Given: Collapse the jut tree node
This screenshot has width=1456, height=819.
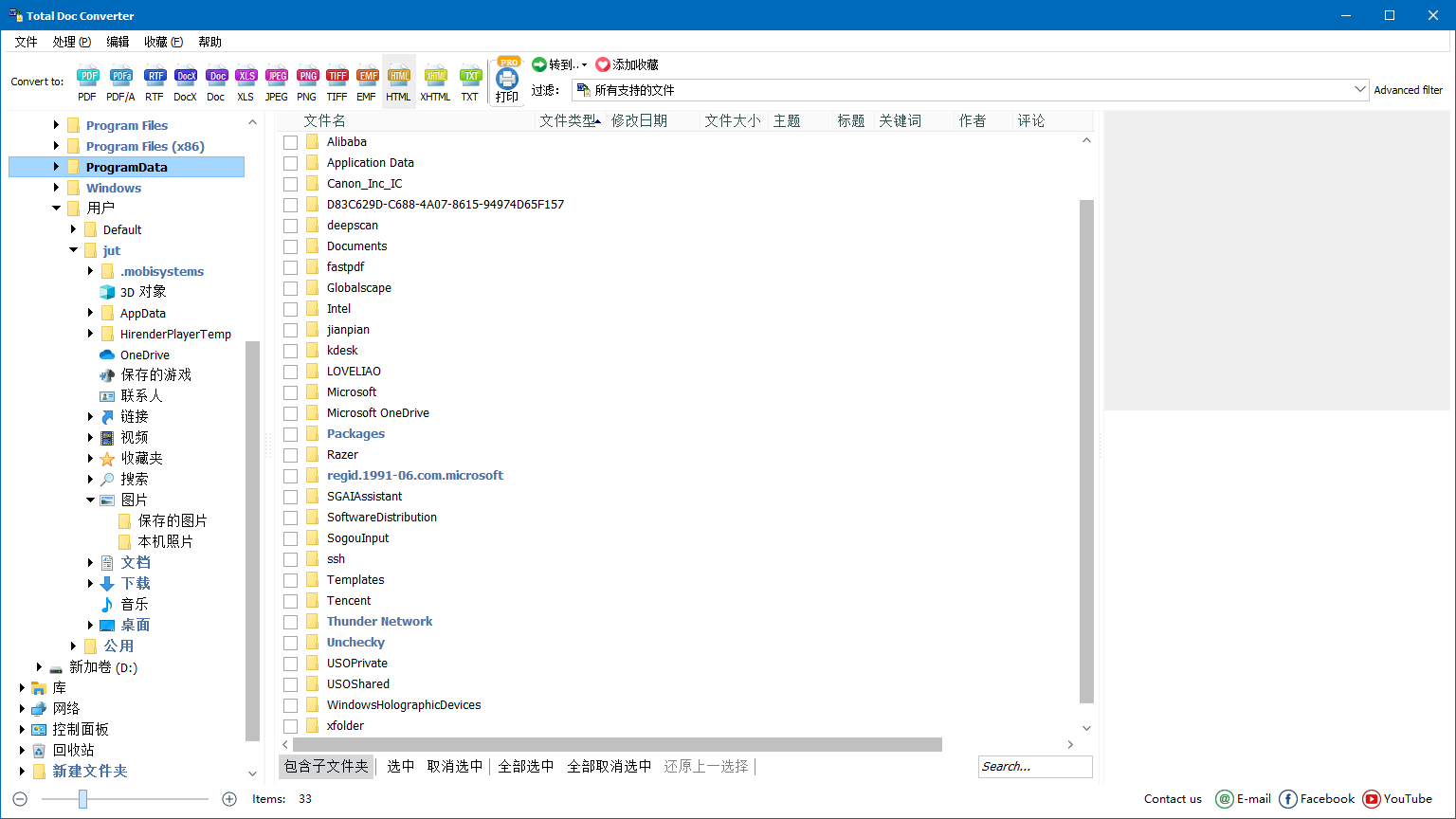Looking at the screenshot, I should 74,250.
